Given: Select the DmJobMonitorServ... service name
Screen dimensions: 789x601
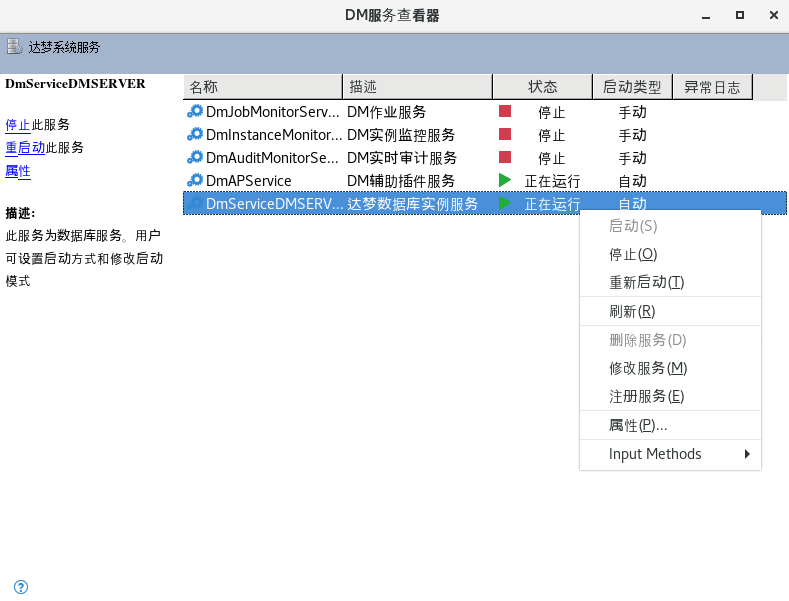Looking at the screenshot, I should 273,112.
